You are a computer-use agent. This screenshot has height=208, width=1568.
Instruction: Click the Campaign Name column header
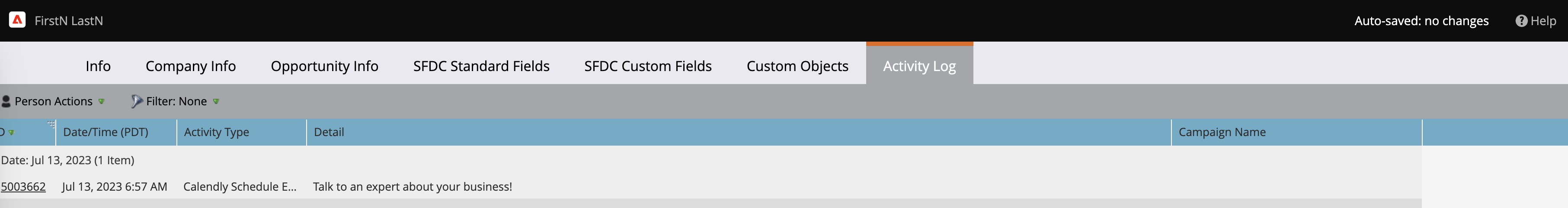tap(1222, 132)
